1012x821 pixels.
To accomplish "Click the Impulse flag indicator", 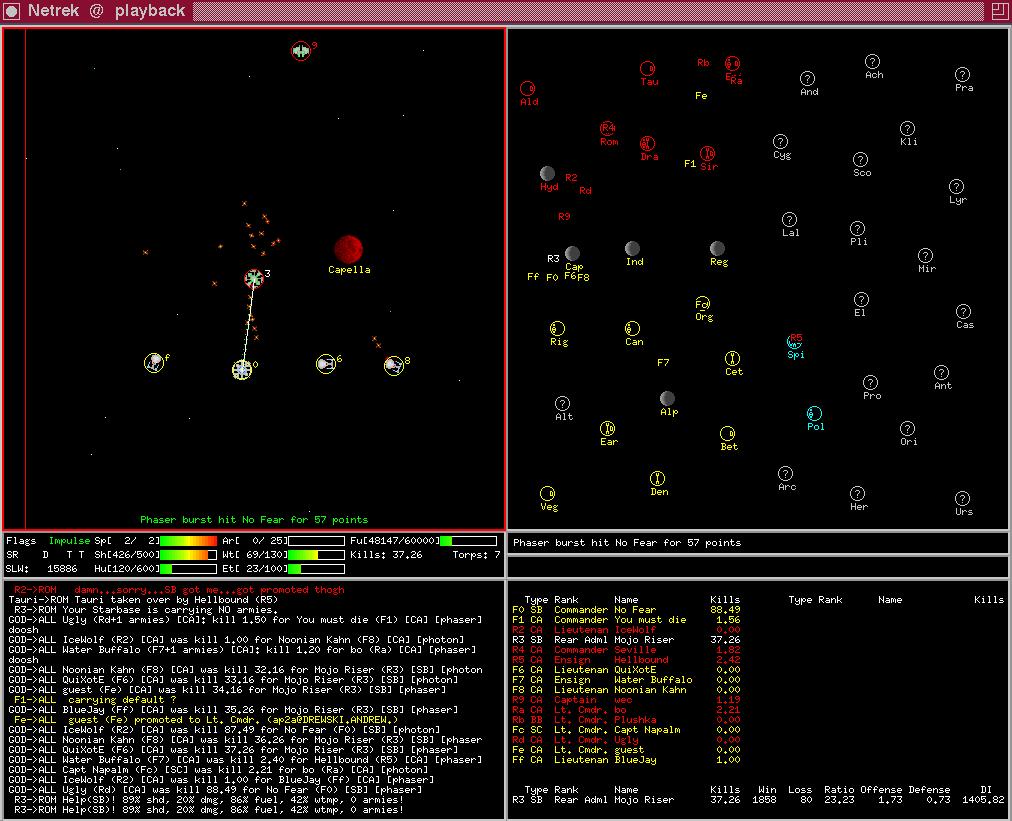I will [69, 541].
